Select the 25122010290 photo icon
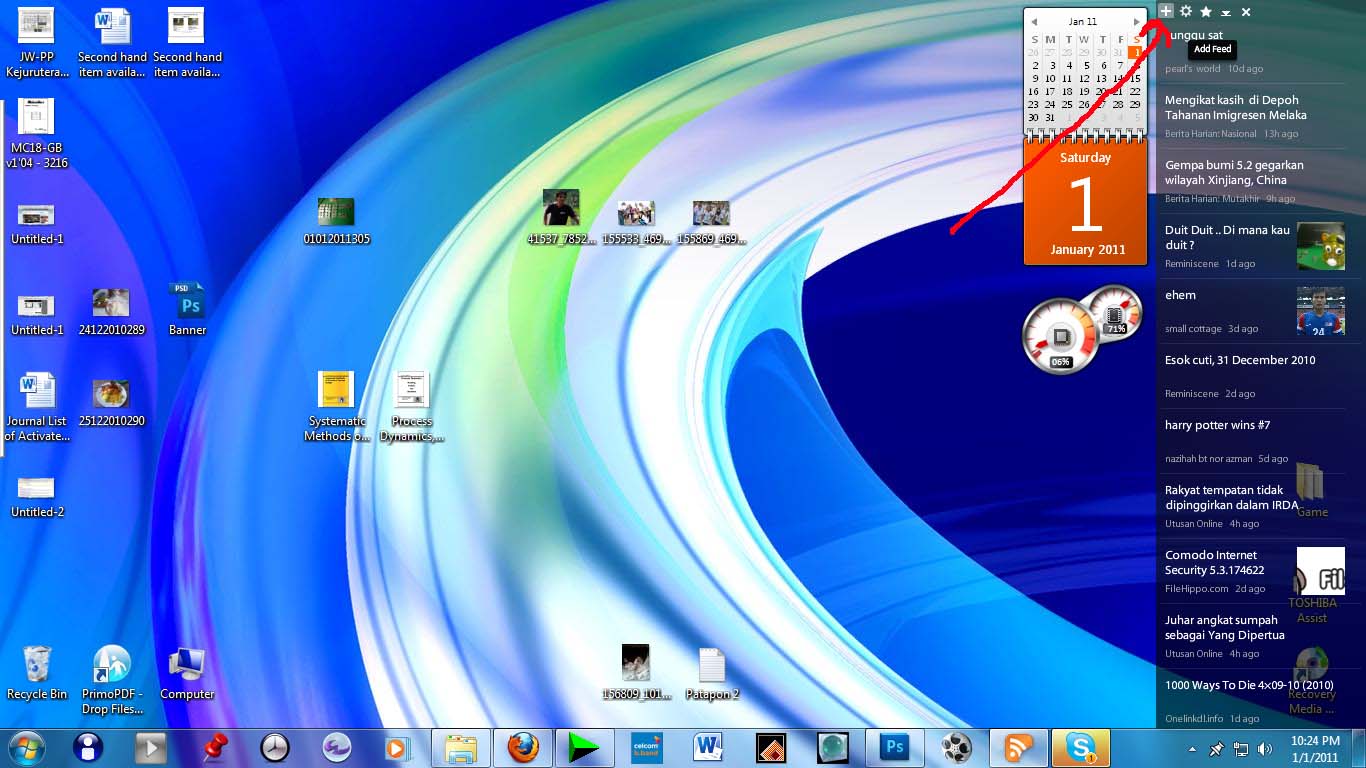This screenshot has height=768, width=1366. coord(112,403)
